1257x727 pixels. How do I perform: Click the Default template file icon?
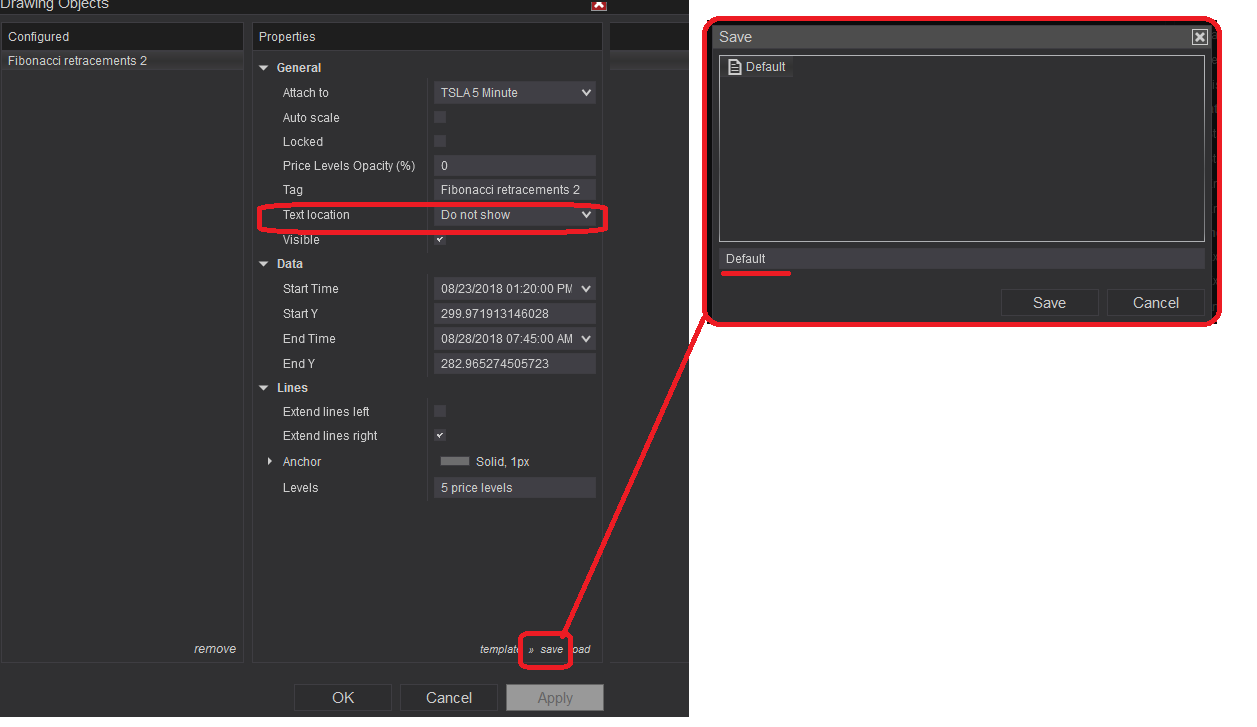tap(735, 67)
